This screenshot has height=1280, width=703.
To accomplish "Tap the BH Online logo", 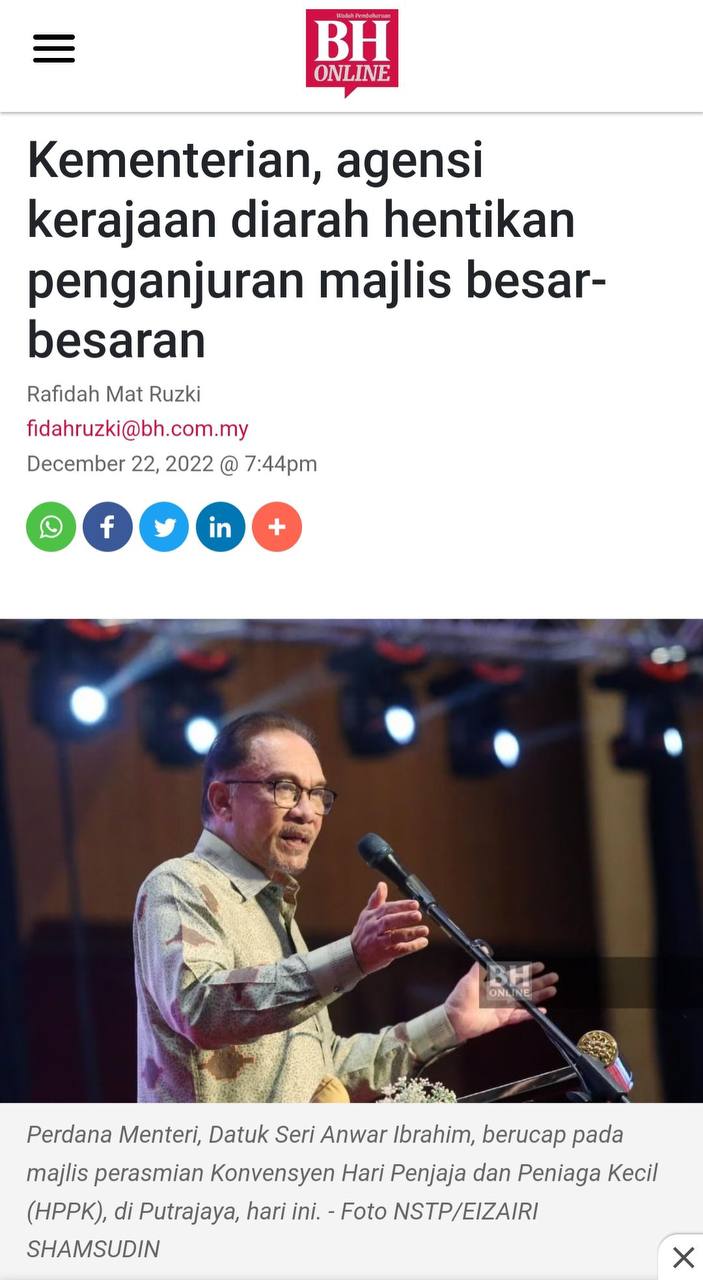I will (x=352, y=52).
